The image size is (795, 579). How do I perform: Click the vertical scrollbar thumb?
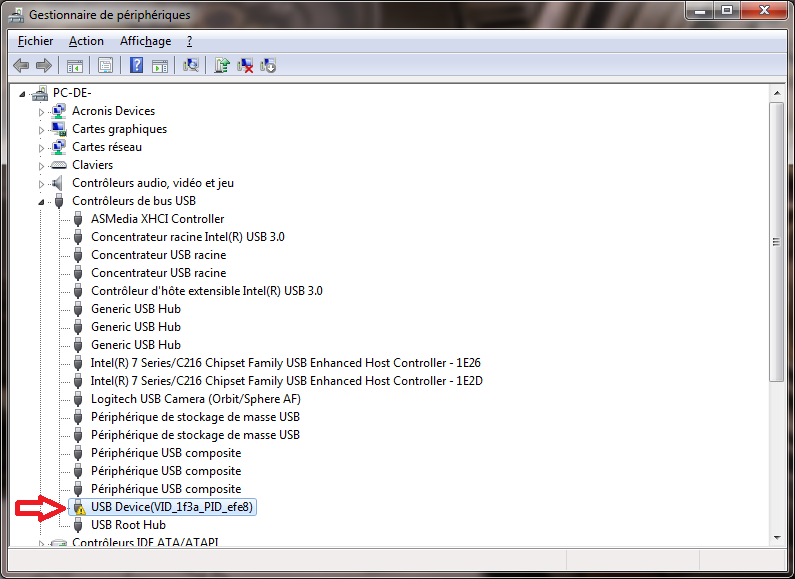pyautogui.click(x=777, y=241)
